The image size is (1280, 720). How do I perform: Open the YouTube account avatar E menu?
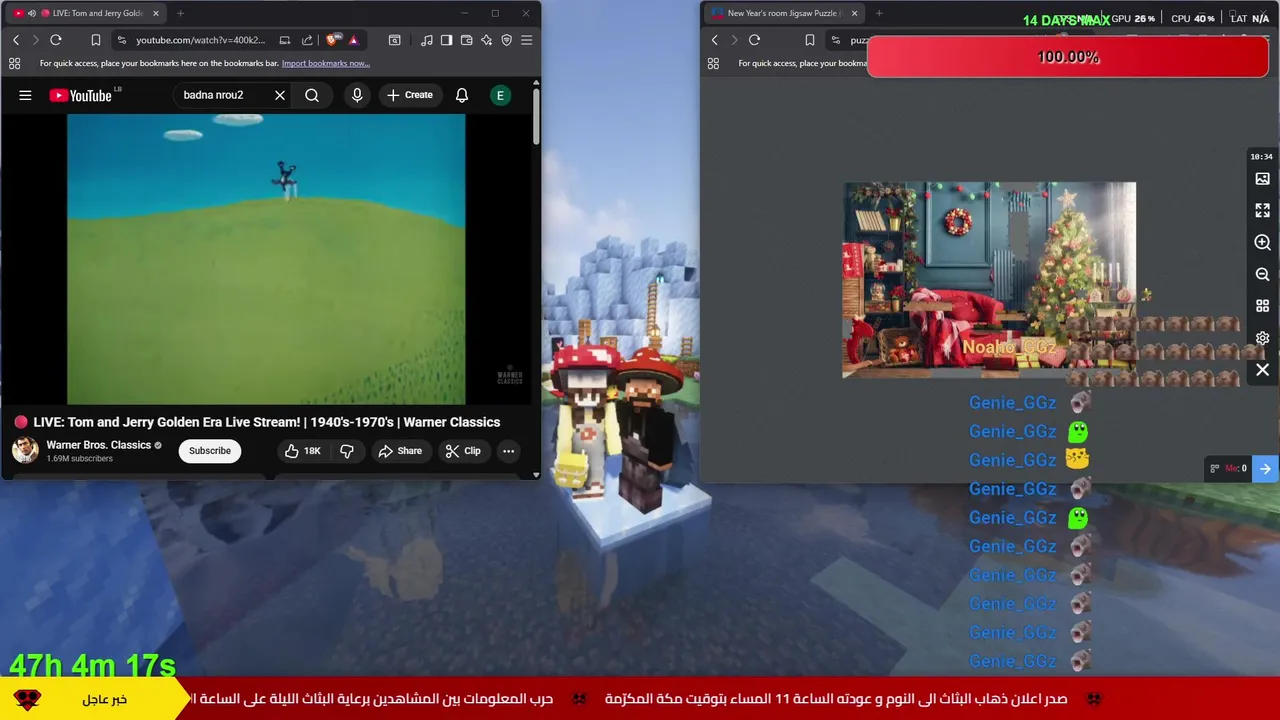point(500,95)
